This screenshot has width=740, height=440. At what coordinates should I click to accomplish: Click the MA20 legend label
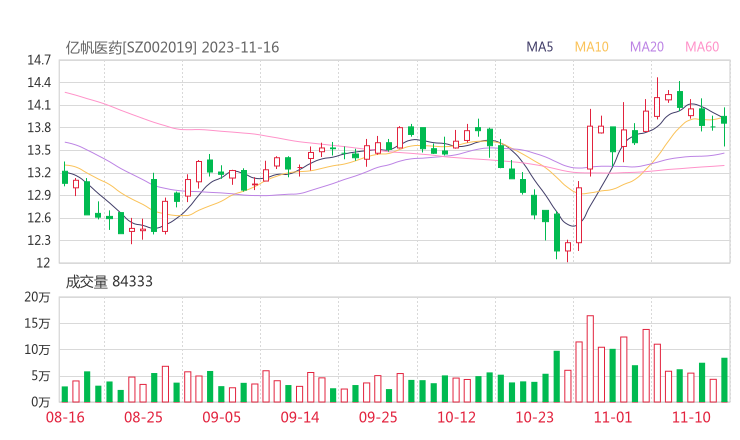tap(647, 47)
